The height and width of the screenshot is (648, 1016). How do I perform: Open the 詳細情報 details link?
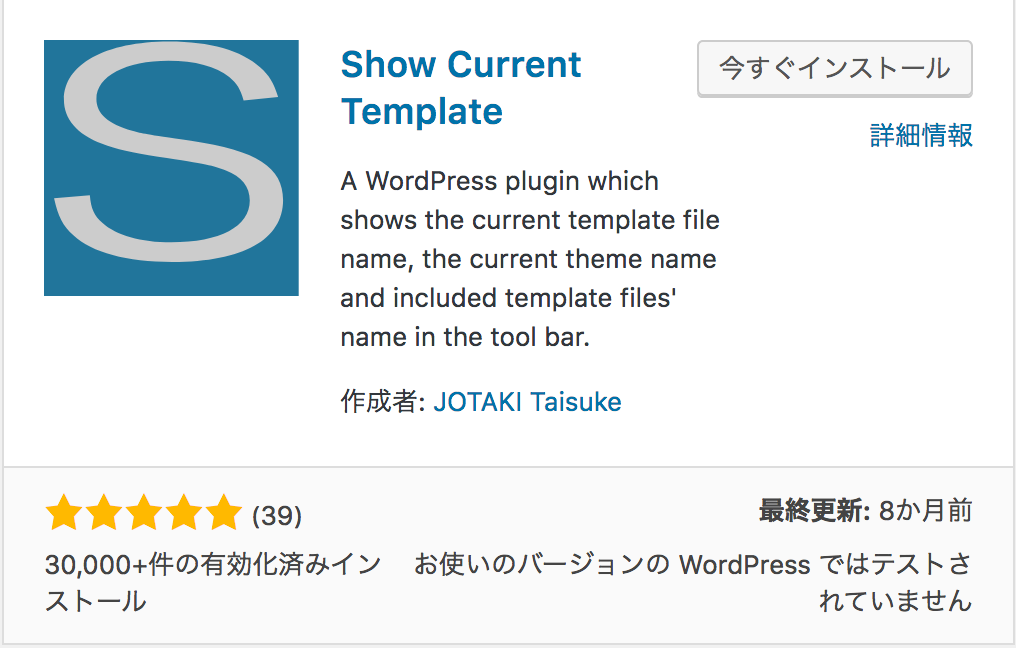[921, 135]
